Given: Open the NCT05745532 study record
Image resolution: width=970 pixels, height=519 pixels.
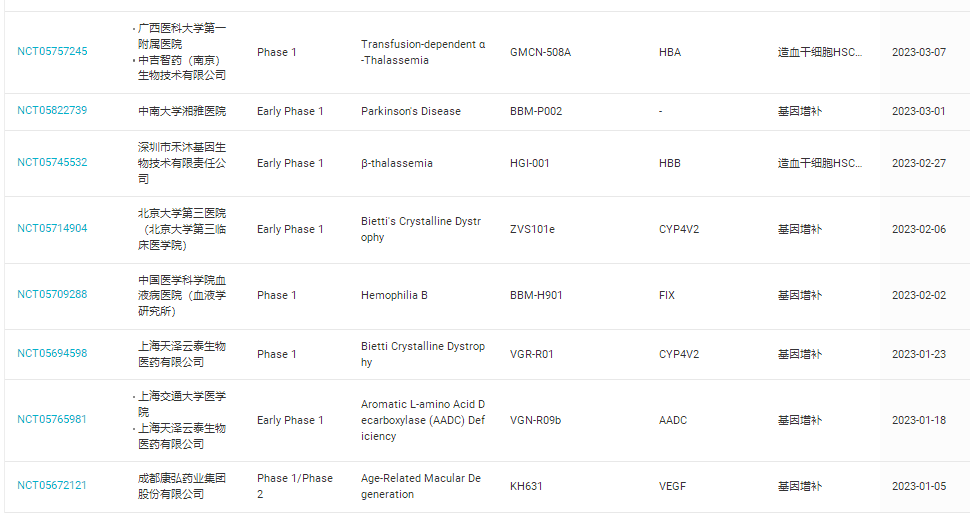Looking at the screenshot, I should tap(52, 163).
